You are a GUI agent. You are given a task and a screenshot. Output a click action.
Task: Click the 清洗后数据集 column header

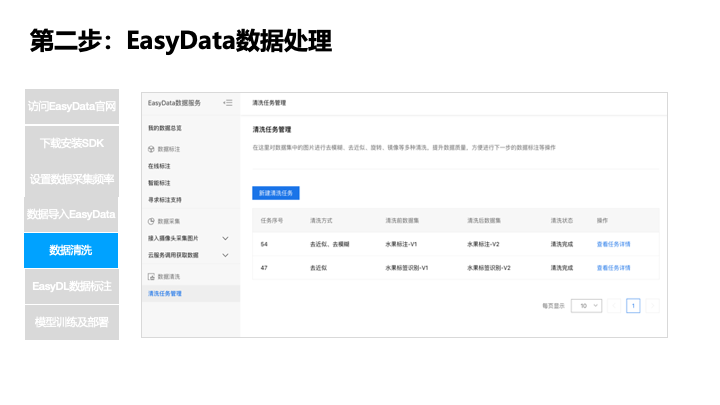(x=484, y=220)
